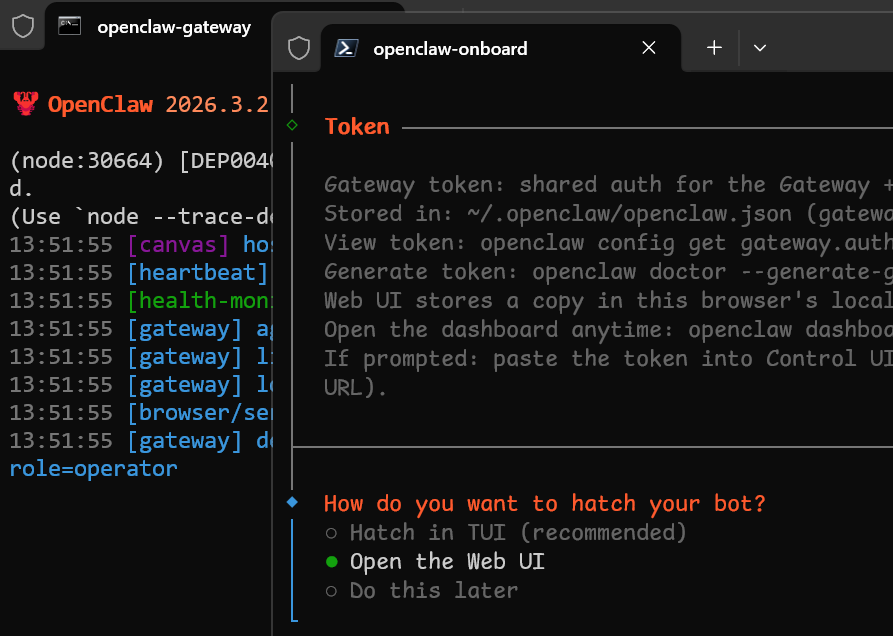
Task: Click the OpenClaw lobster logo
Action: click(x=25, y=104)
